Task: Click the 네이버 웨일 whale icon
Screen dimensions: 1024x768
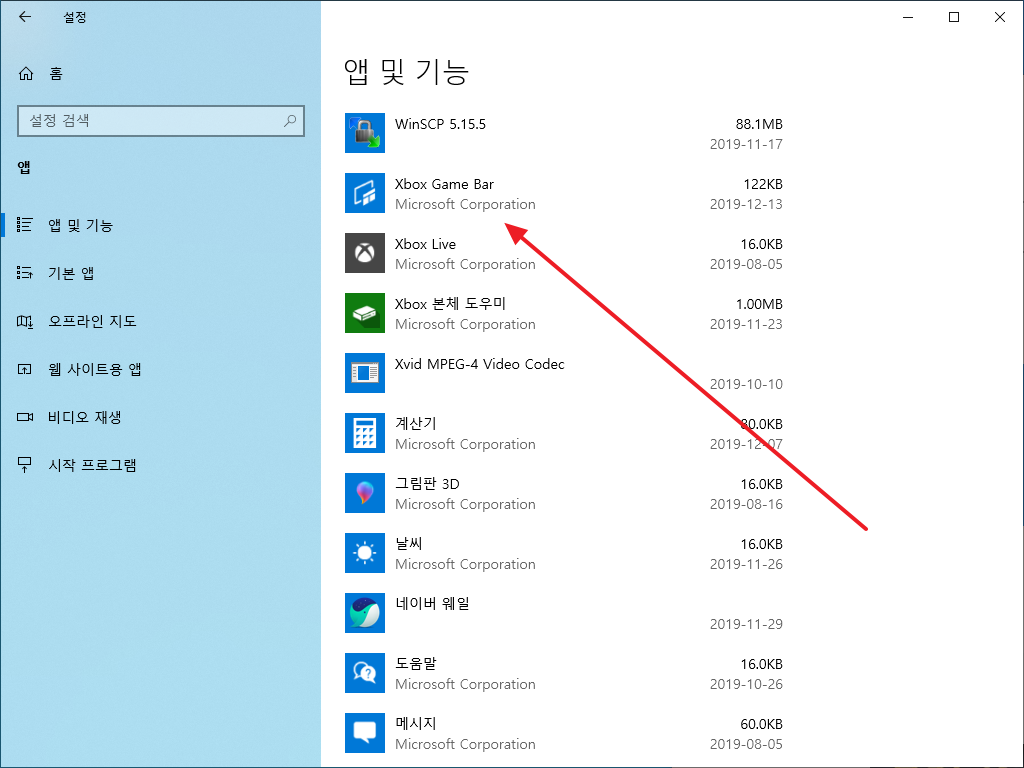Action: [x=364, y=613]
